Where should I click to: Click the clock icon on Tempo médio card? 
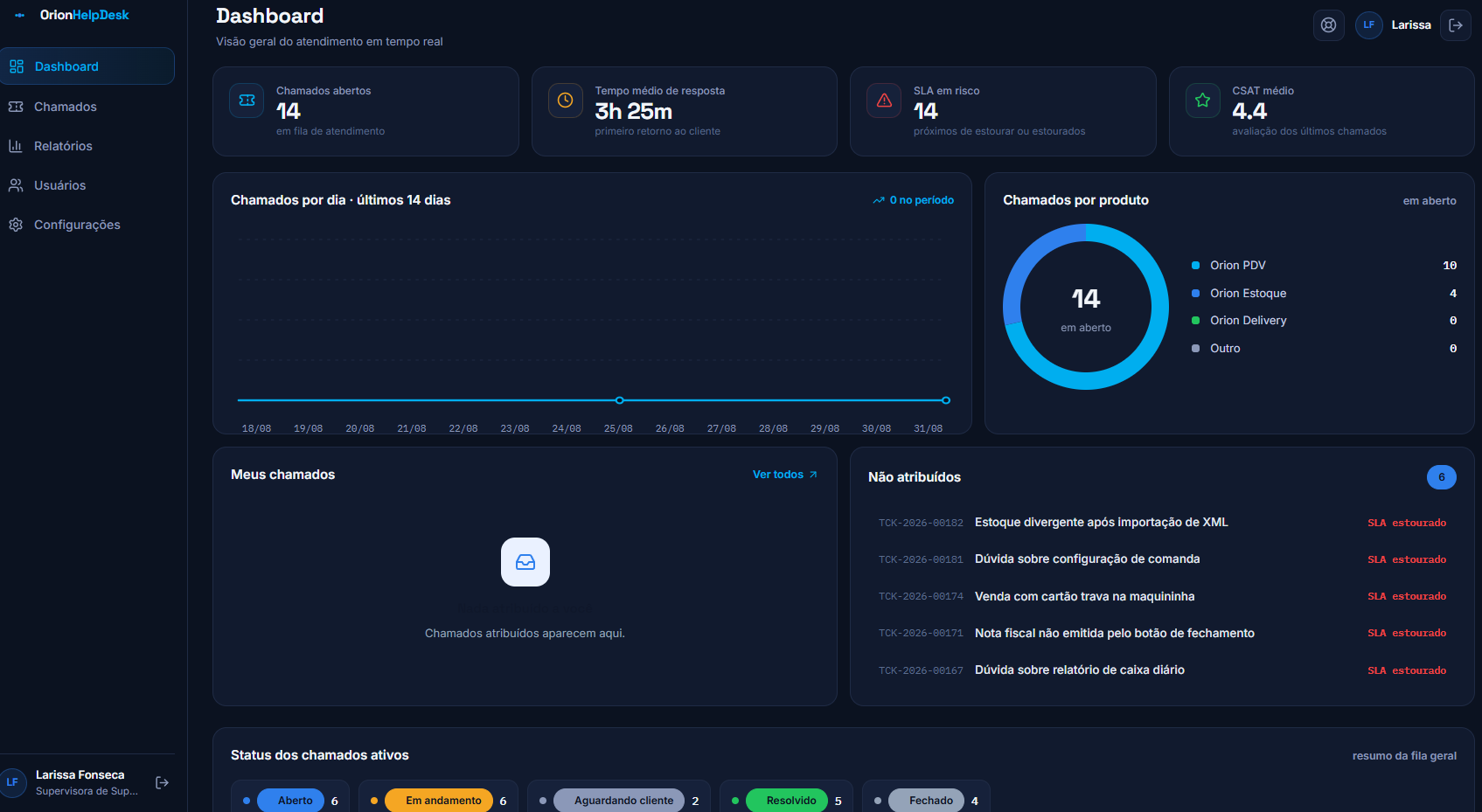[x=566, y=101]
